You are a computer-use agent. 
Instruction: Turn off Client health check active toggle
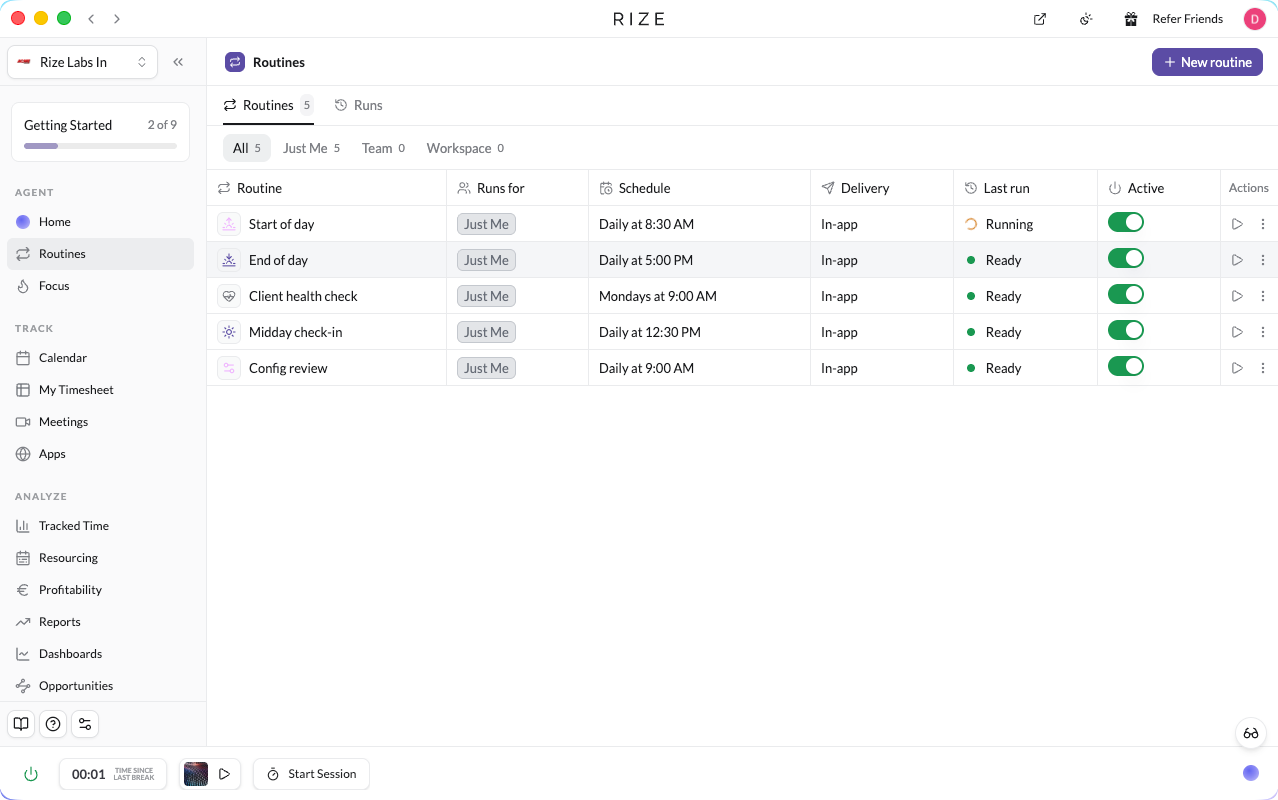(x=1126, y=295)
